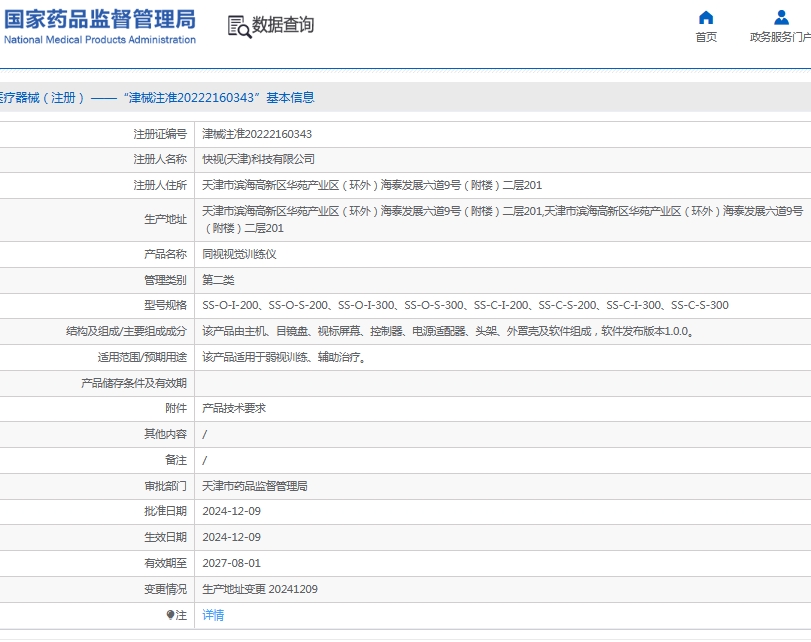
Task: Select approving department 天津市药品监督管理局
Action: click(255, 486)
